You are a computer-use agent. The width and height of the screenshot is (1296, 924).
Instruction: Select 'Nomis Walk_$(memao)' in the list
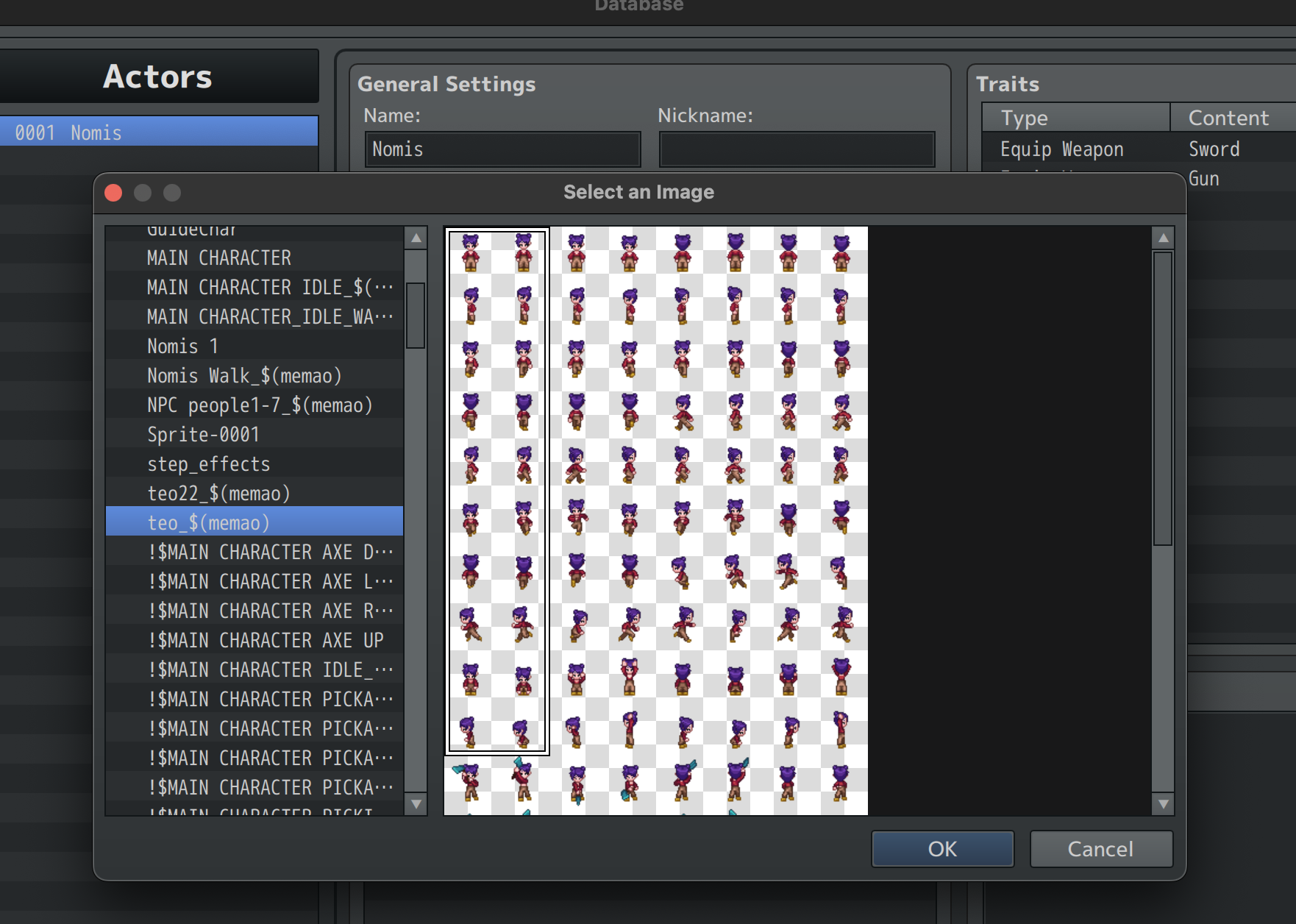click(x=254, y=375)
